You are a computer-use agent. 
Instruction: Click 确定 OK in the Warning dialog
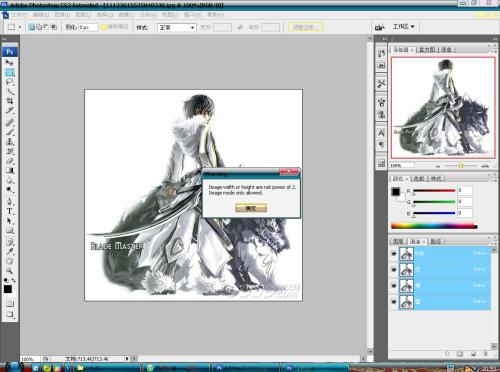tap(251, 208)
